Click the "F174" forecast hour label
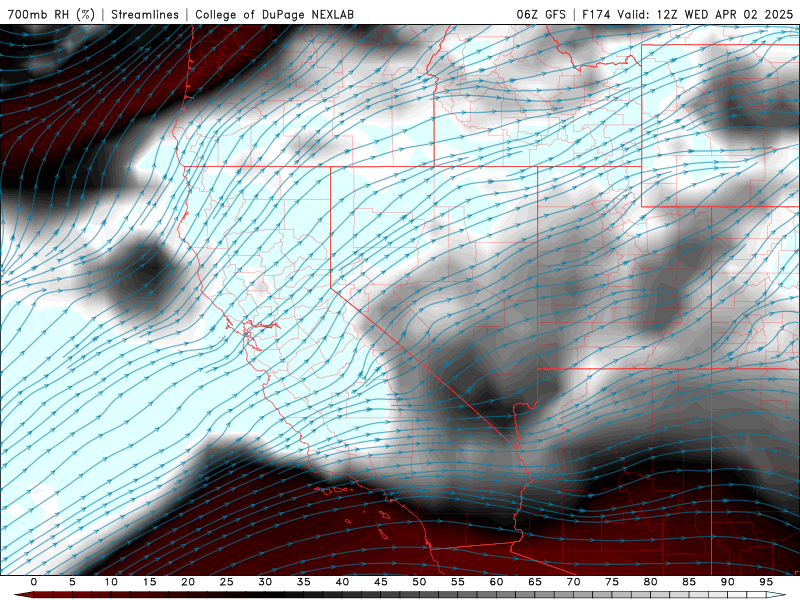 (596, 14)
